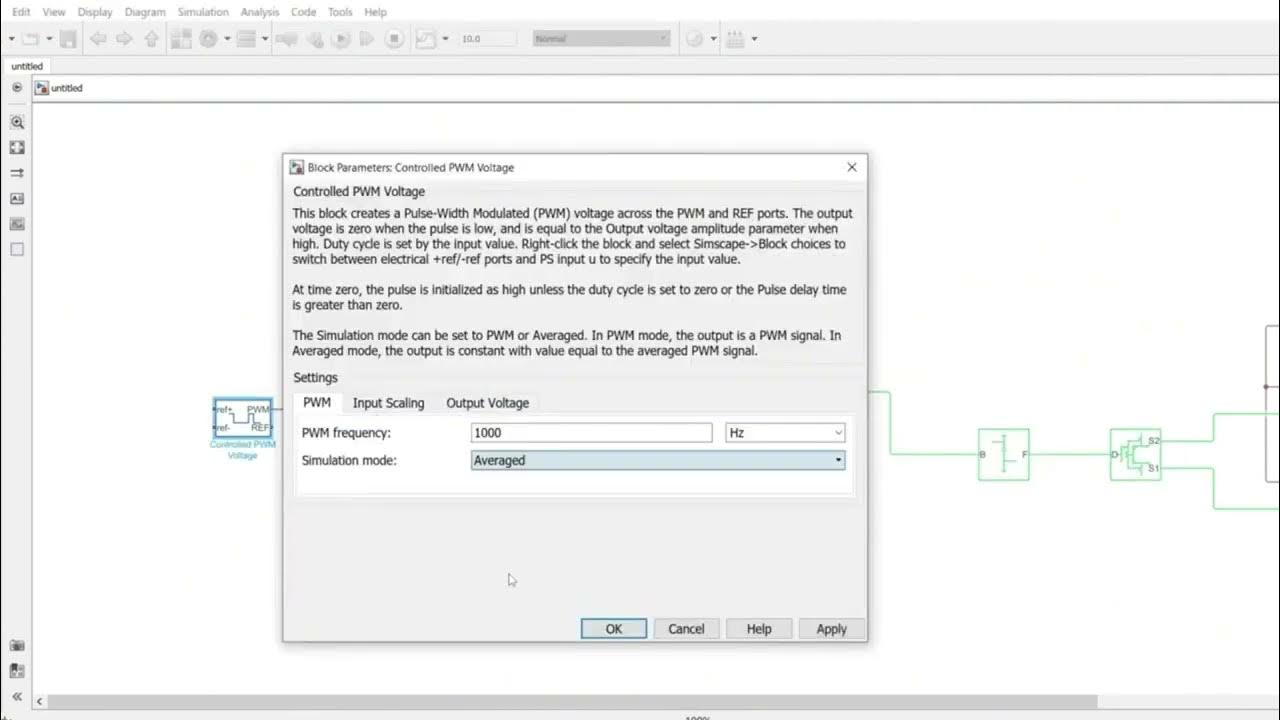Image resolution: width=1280 pixels, height=720 pixels.
Task: Open Model Configuration gear icon
Action: tap(208, 39)
